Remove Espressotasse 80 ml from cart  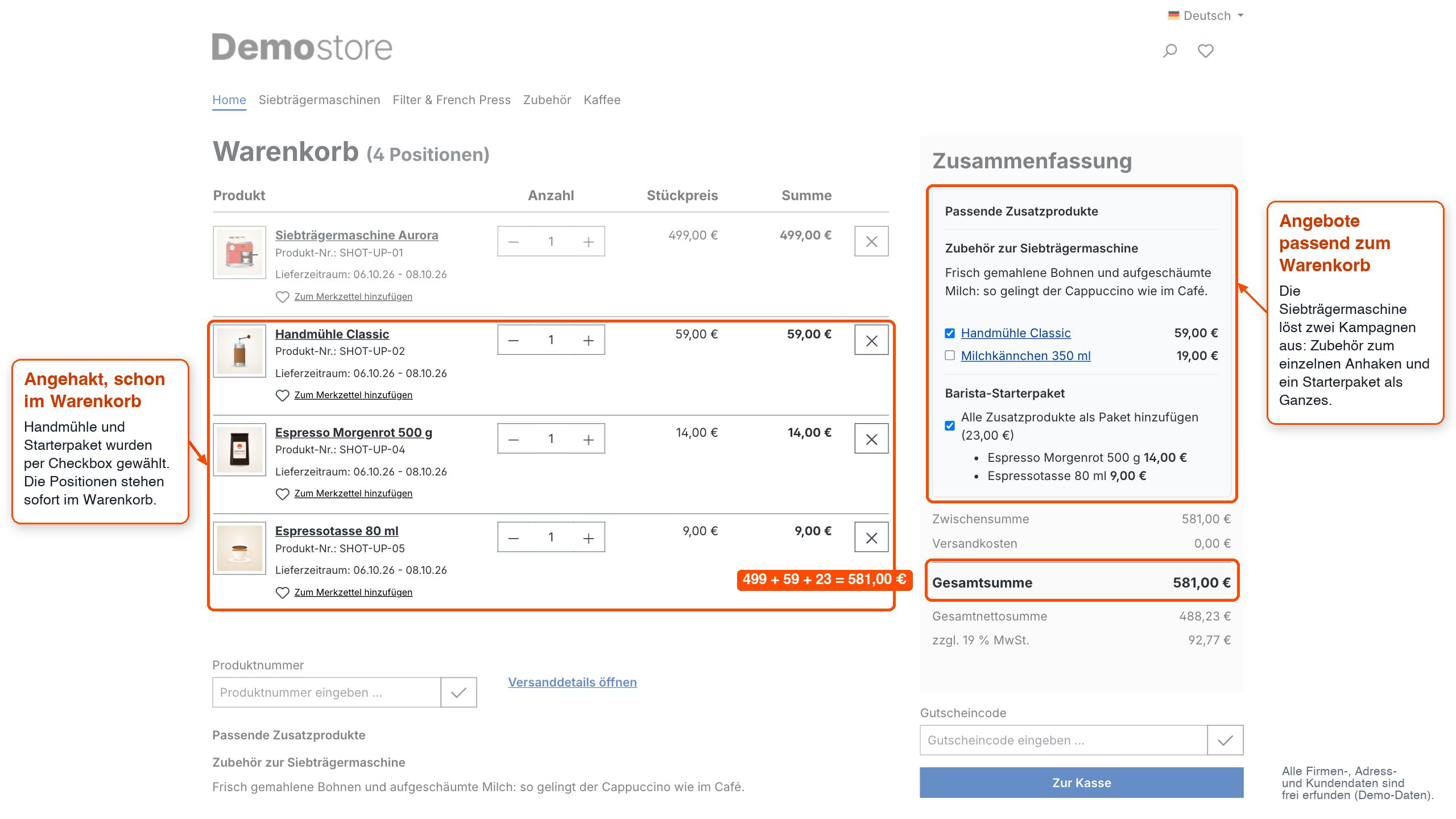coord(871,537)
